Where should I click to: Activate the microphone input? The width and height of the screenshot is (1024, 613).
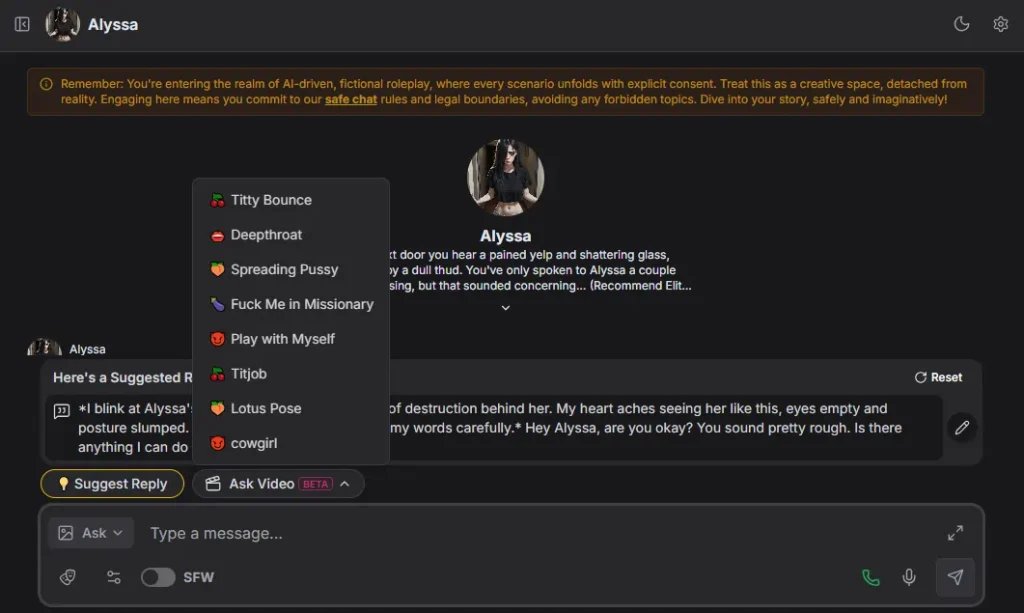908,577
